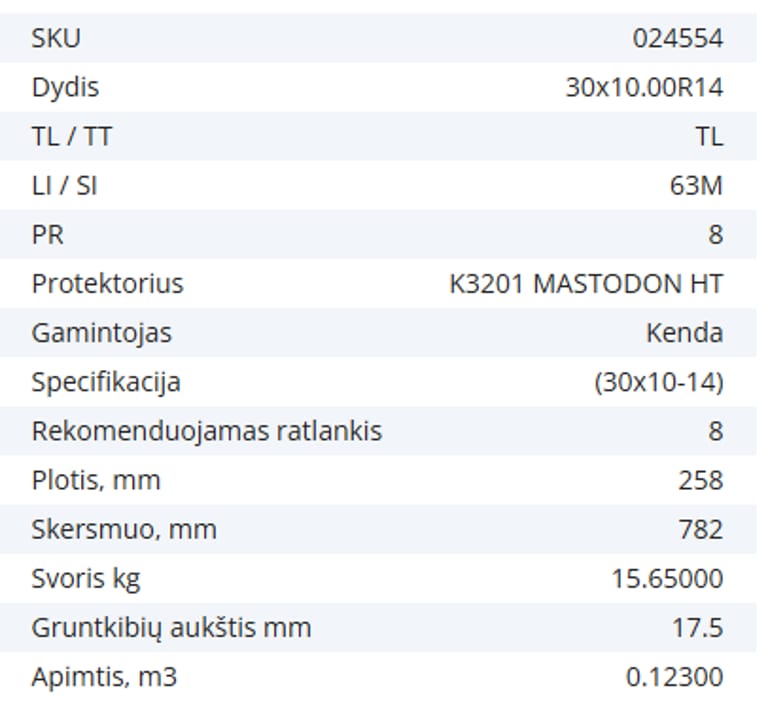Select the Dydis value 30x10.00R14
This screenshot has height=722, width=768.
click(x=643, y=88)
